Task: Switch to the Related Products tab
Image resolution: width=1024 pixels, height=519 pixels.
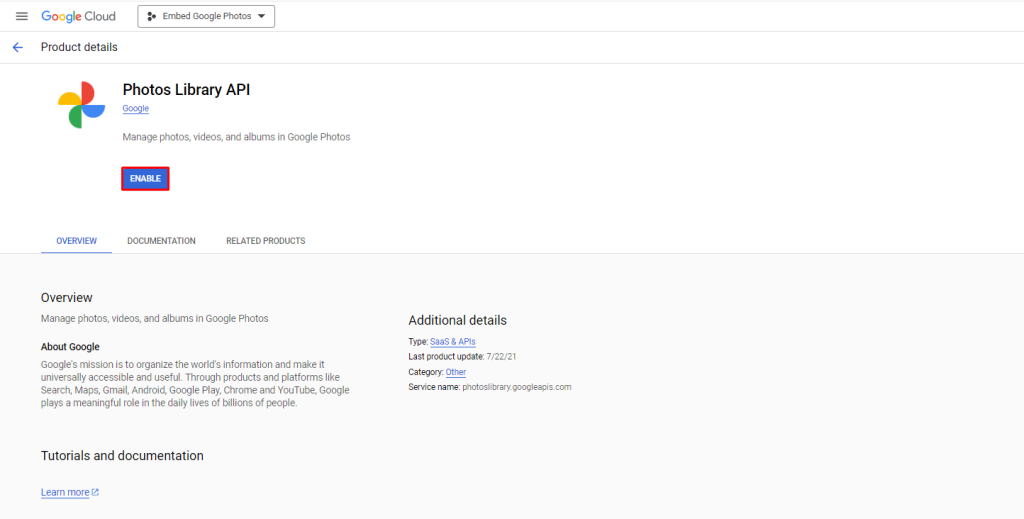Action: tap(266, 241)
